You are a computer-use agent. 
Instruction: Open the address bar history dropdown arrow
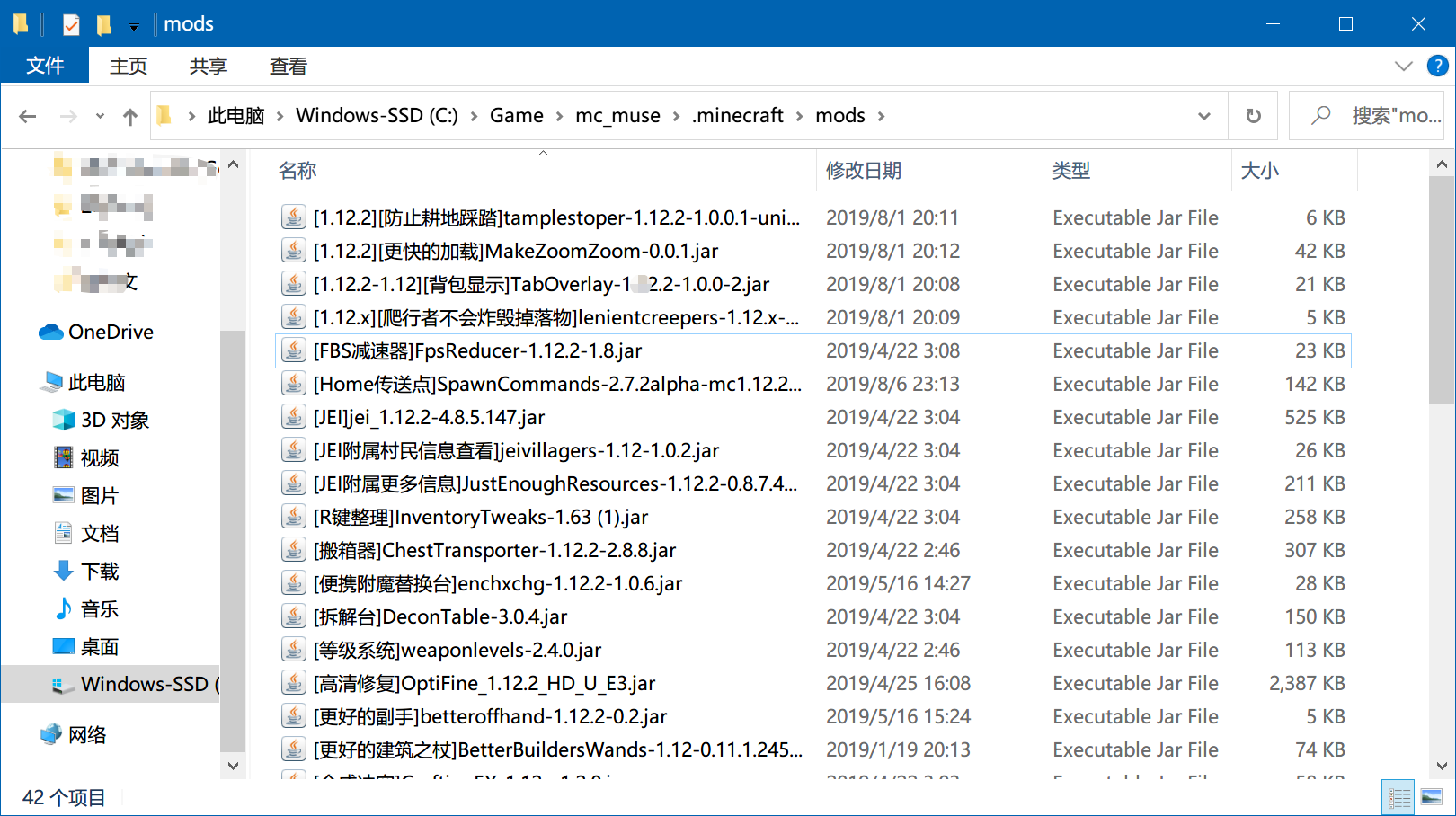pos(1203,115)
